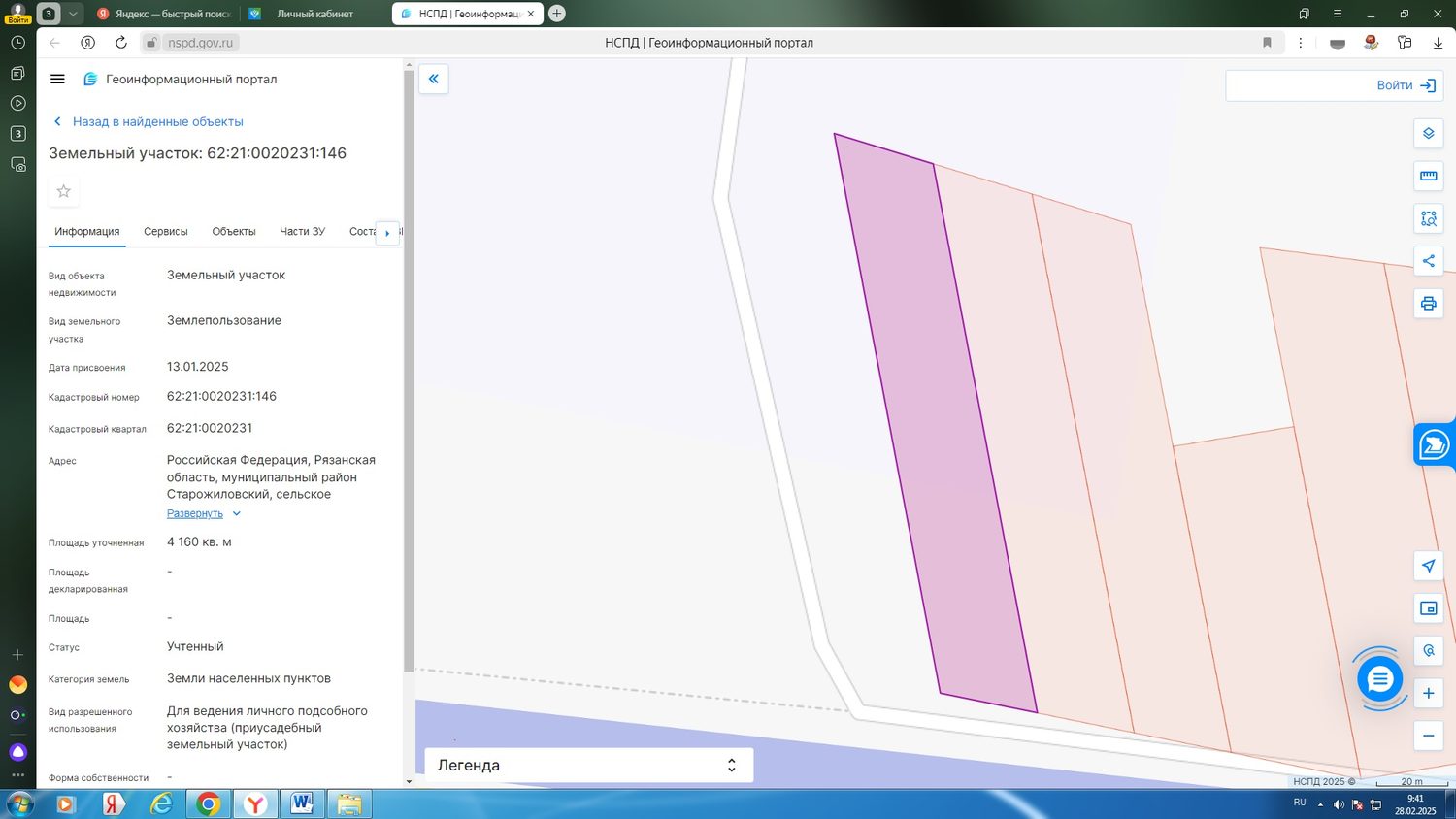Collapse the left information panel
Viewport: 1456px width, 819px height.
coord(434,79)
